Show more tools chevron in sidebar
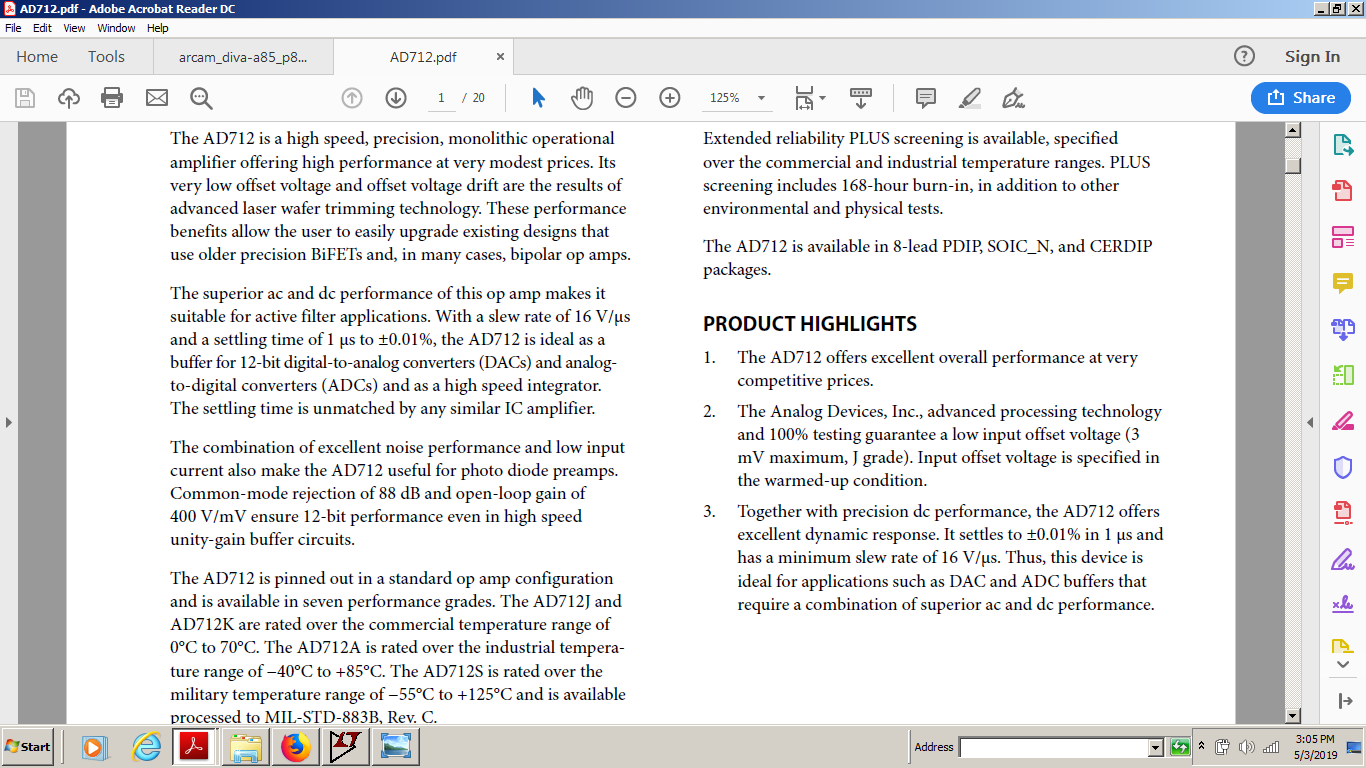This screenshot has width=1366, height=768. point(1343,665)
